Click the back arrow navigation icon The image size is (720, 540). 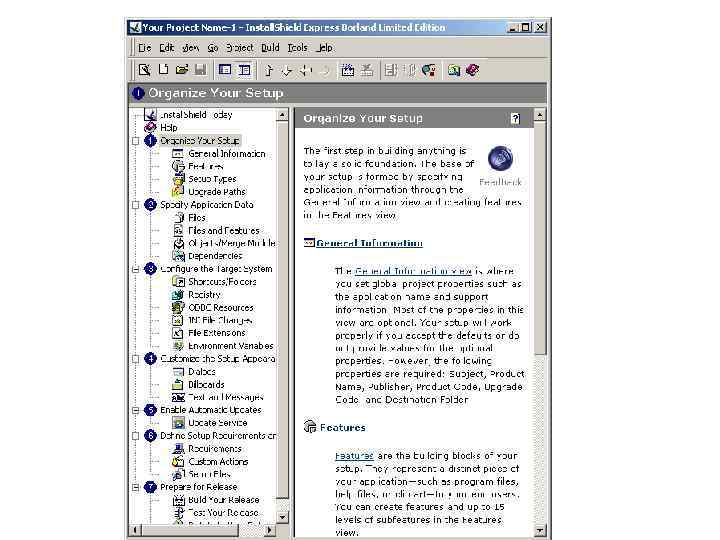306,70
